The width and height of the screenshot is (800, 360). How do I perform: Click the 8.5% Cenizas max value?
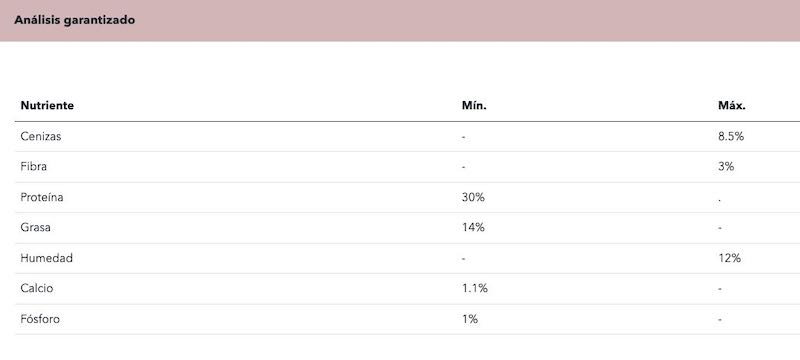(731, 136)
